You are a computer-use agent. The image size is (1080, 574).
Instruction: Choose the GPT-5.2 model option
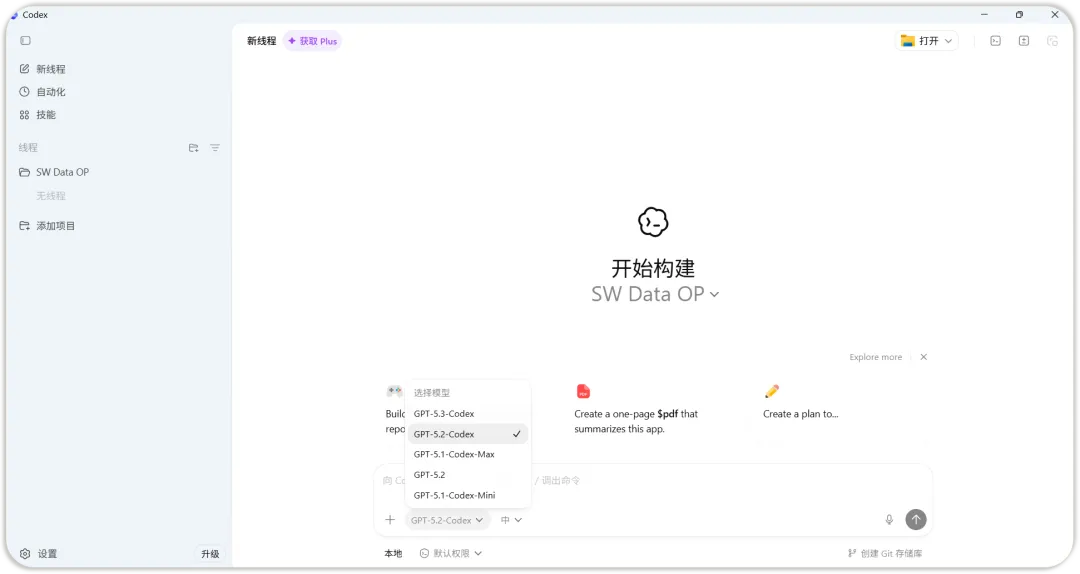pos(468,475)
